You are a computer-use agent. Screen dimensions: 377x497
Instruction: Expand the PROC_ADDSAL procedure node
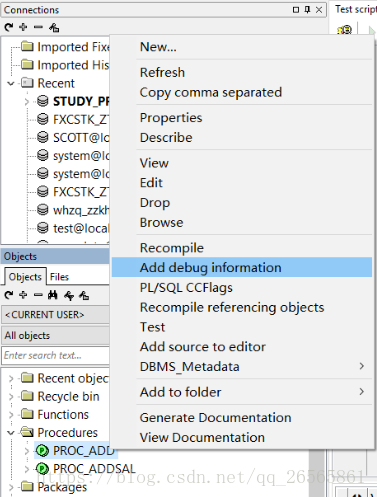click(27, 469)
